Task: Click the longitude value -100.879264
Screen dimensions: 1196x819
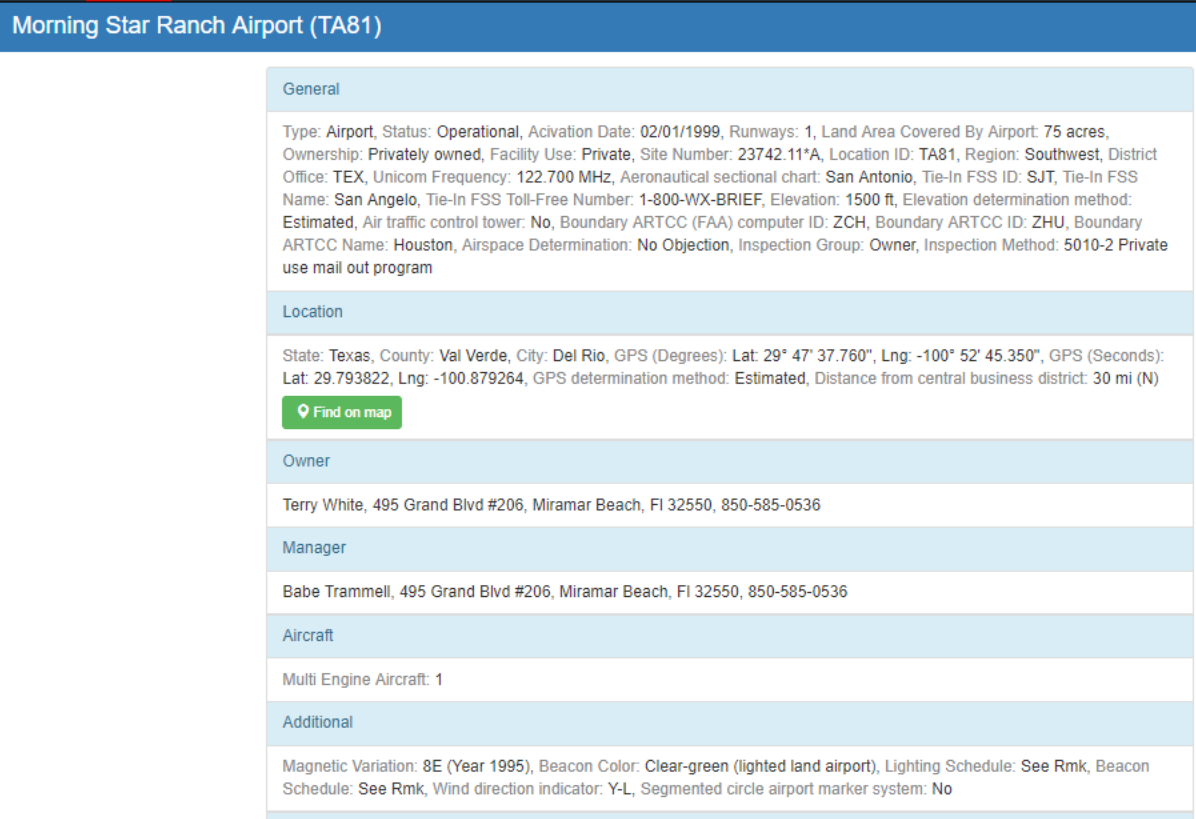Action: [478, 379]
